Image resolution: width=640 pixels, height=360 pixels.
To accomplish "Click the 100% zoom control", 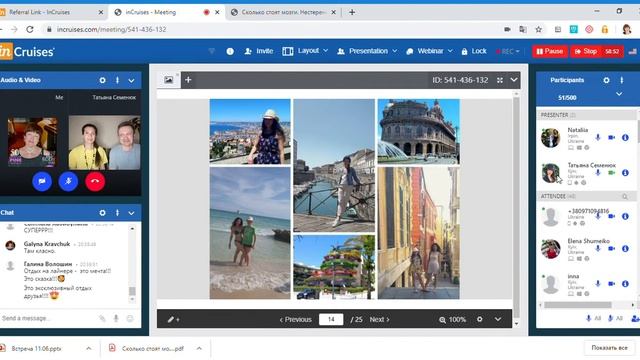I will click(x=452, y=320).
